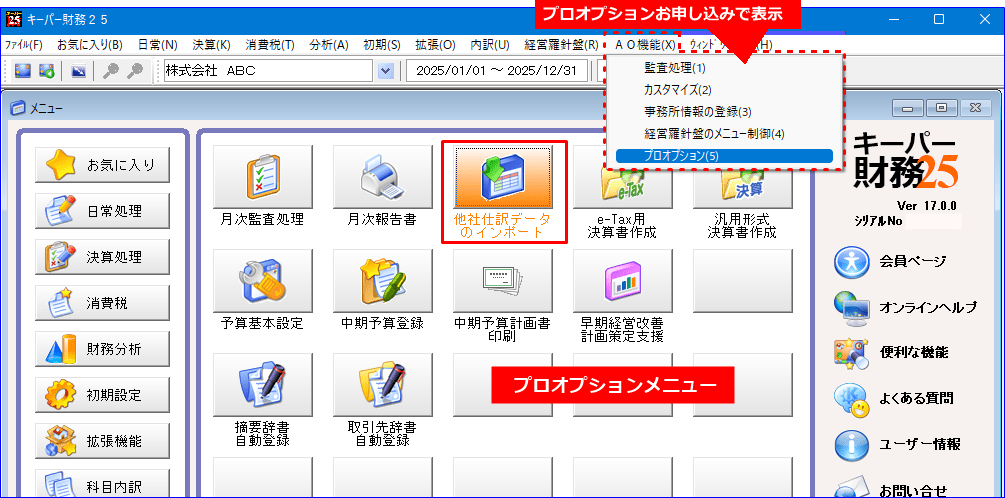Click the メニュー window title icon
Viewport: 1005px width, 498px height.
click(x=19, y=108)
